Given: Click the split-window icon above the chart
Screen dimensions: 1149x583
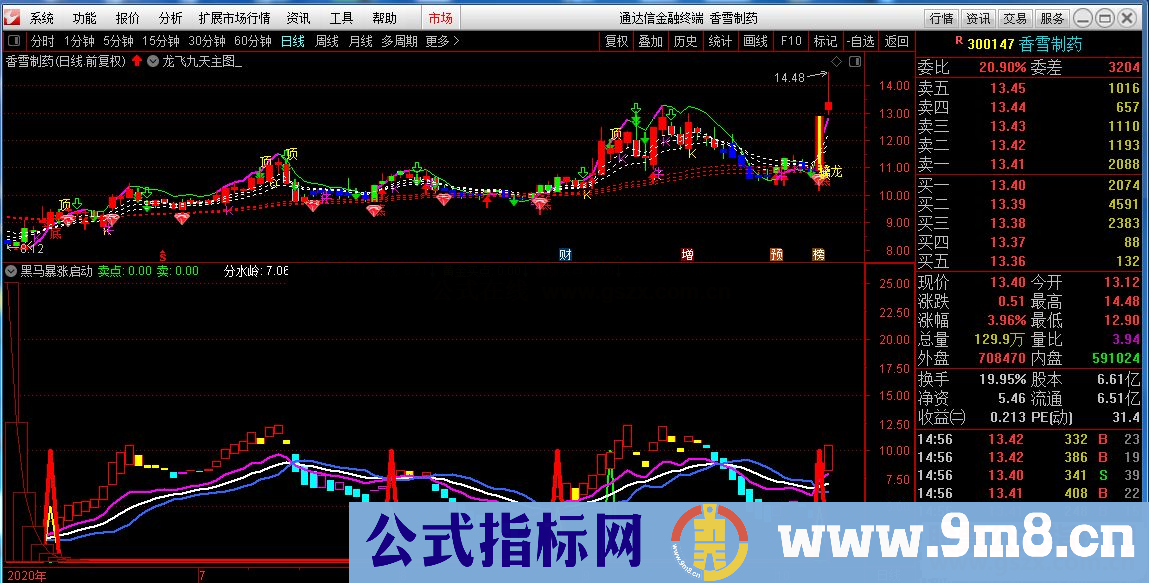Looking at the screenshot, I should point(855,61).
